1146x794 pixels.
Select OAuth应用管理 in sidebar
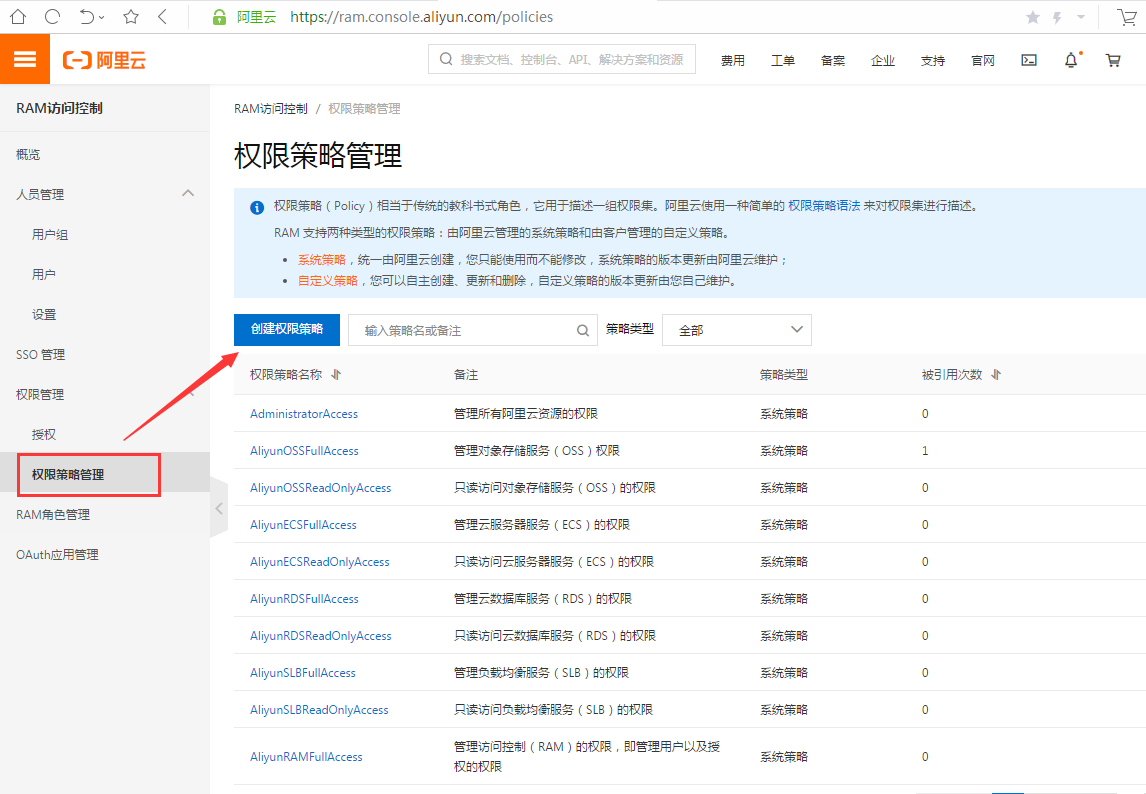pyautogui.click(x=57, y=555)
